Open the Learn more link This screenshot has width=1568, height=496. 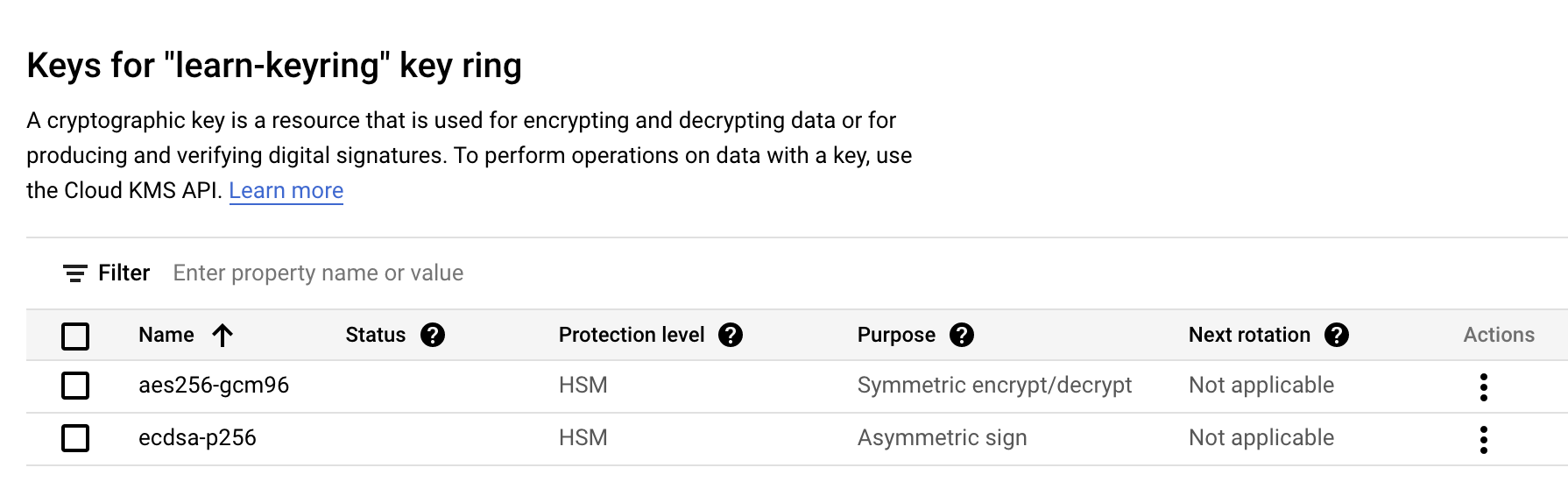(286, 190)
